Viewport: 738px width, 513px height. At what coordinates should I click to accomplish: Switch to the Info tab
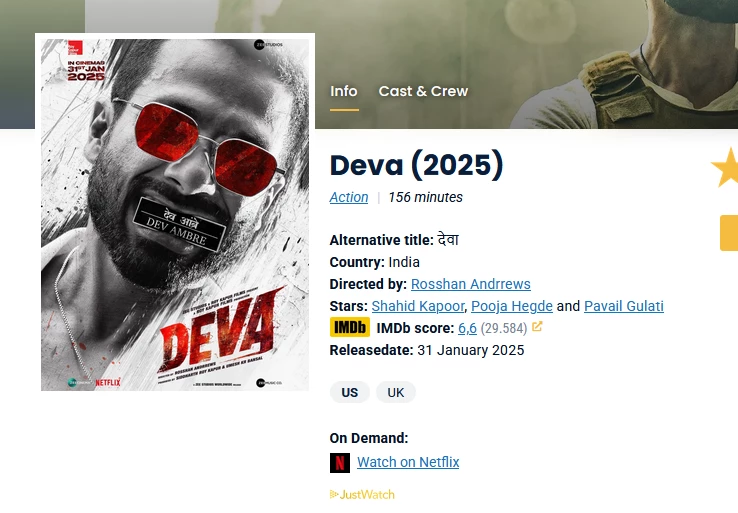coord(344,91)
